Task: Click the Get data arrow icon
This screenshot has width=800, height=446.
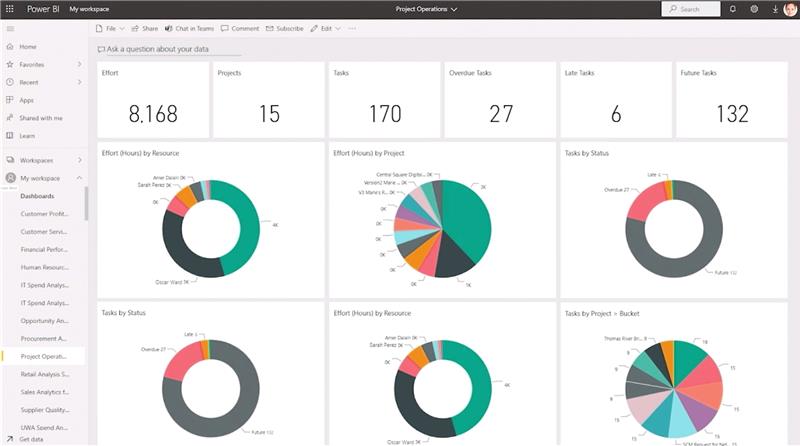Action: 10,439
